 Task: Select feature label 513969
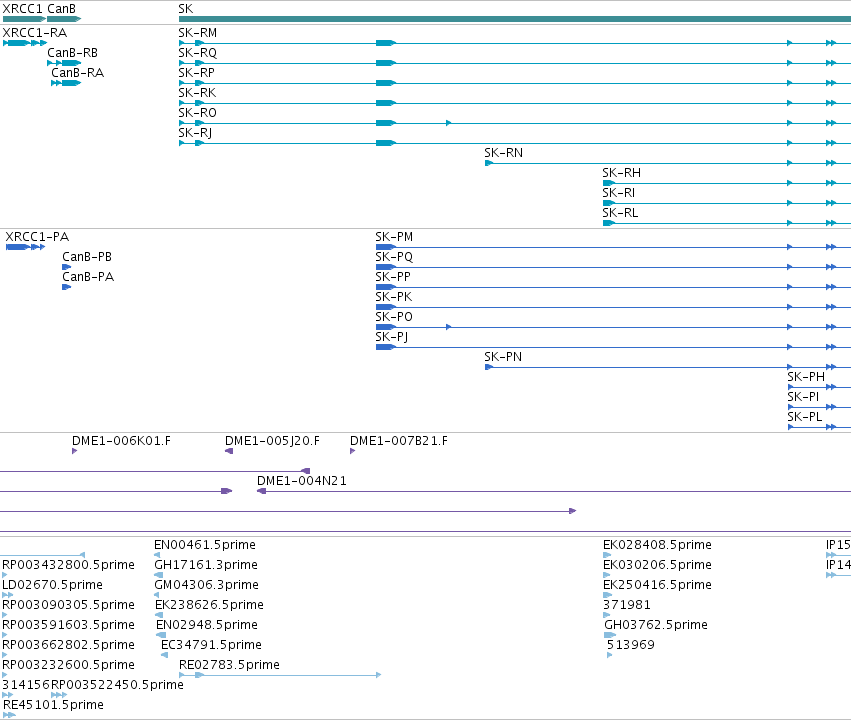pos(631,645)
